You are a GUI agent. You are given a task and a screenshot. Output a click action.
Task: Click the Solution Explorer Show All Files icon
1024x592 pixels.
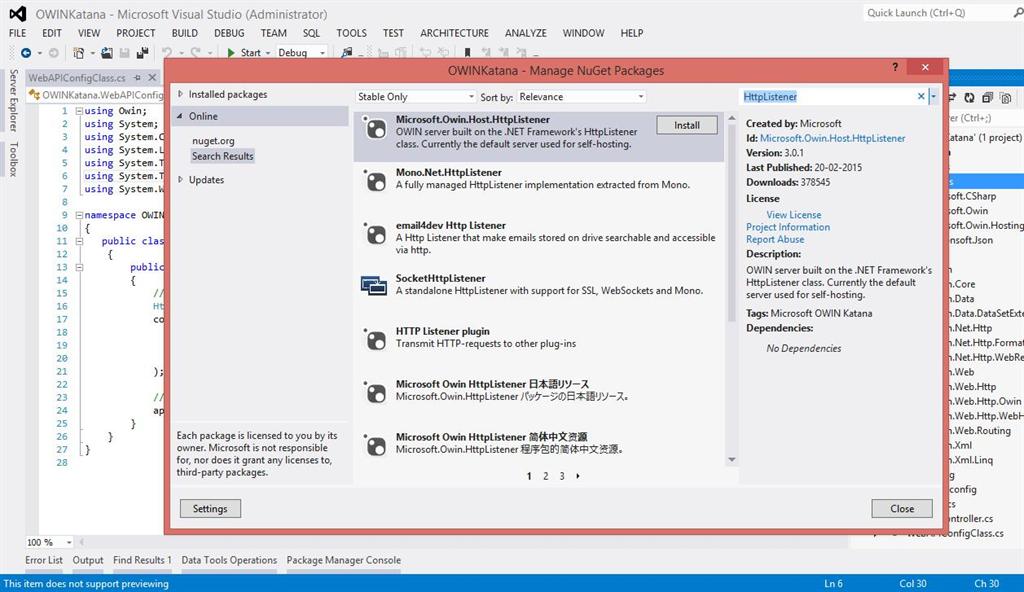[x=1006, y=98]
